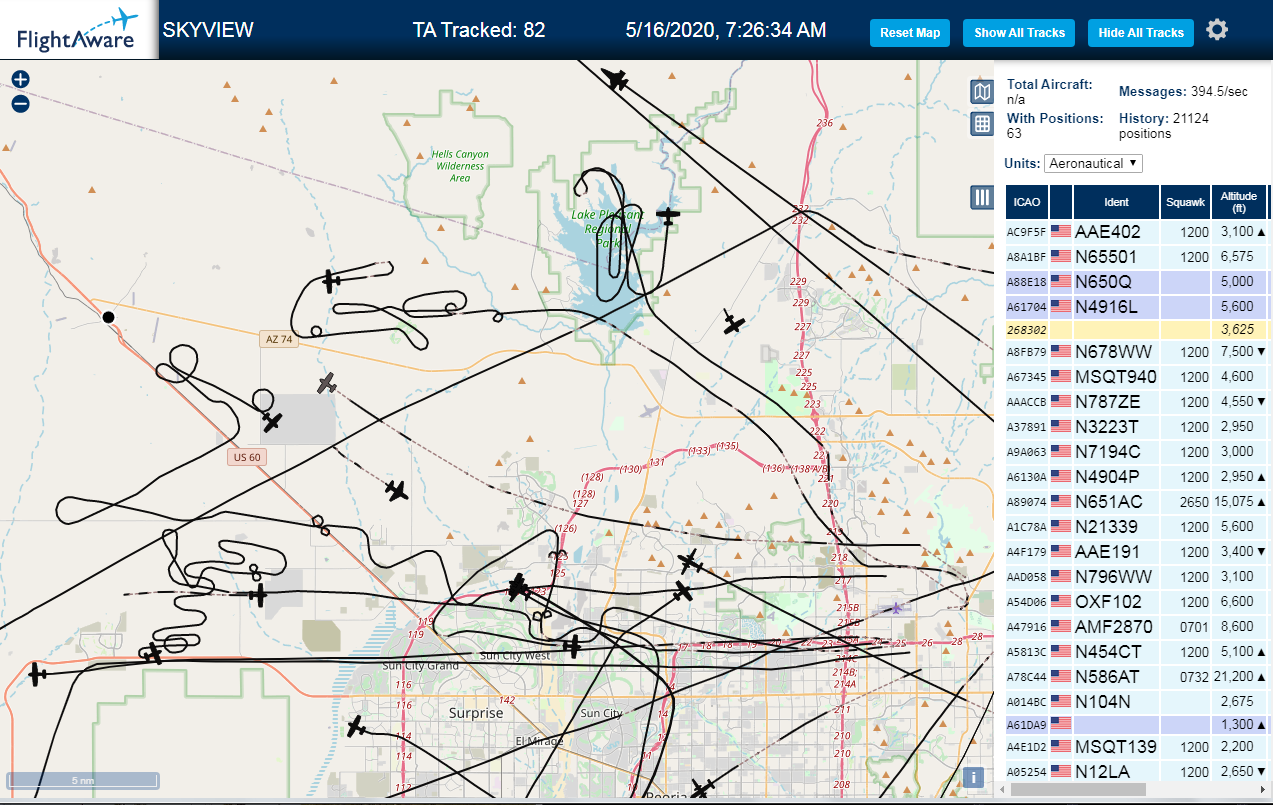Open the Units dropdown
Image resolution: width=1273 pixels, height=805 pixels.
coord(1093,163)
